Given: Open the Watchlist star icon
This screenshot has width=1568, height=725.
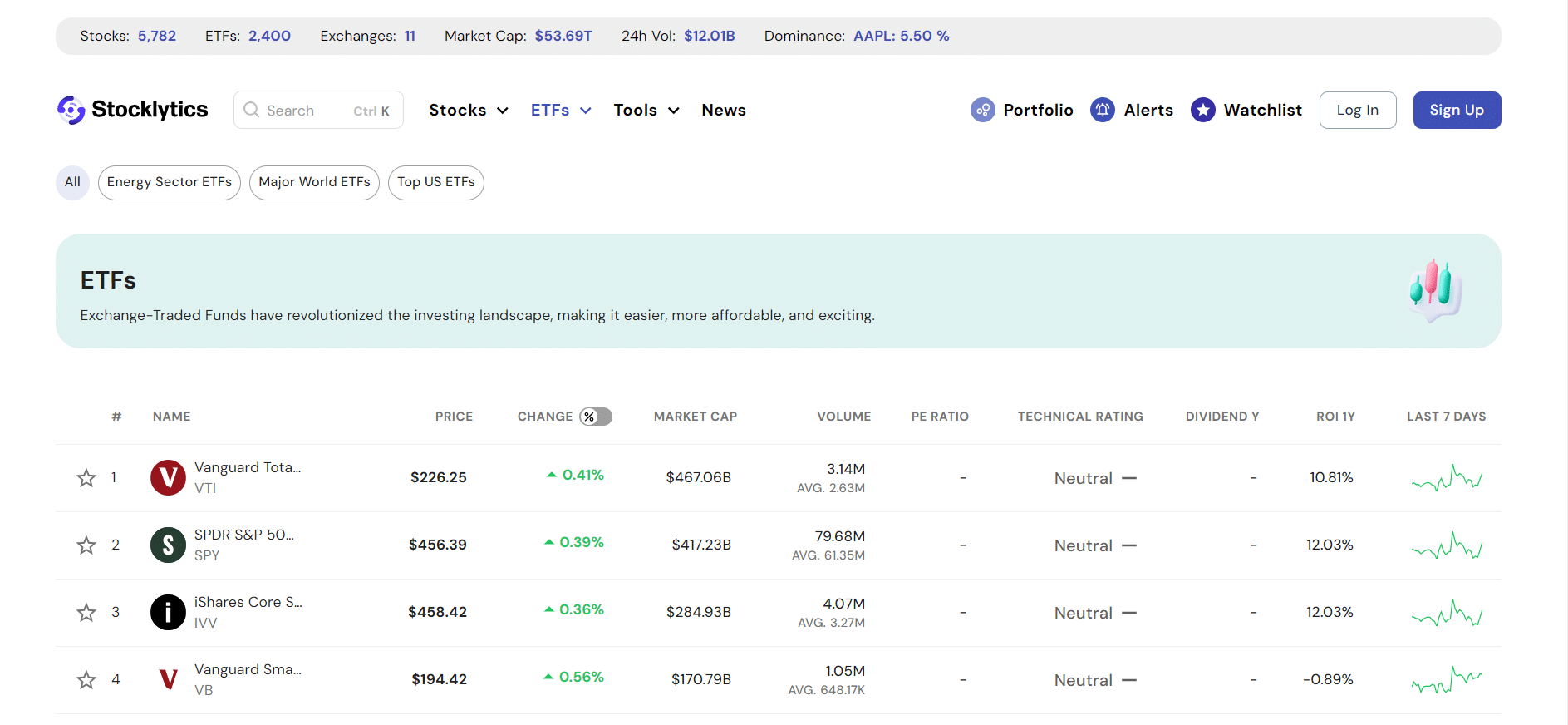Looking at the screenshot, I should (x=1203, y=110).
